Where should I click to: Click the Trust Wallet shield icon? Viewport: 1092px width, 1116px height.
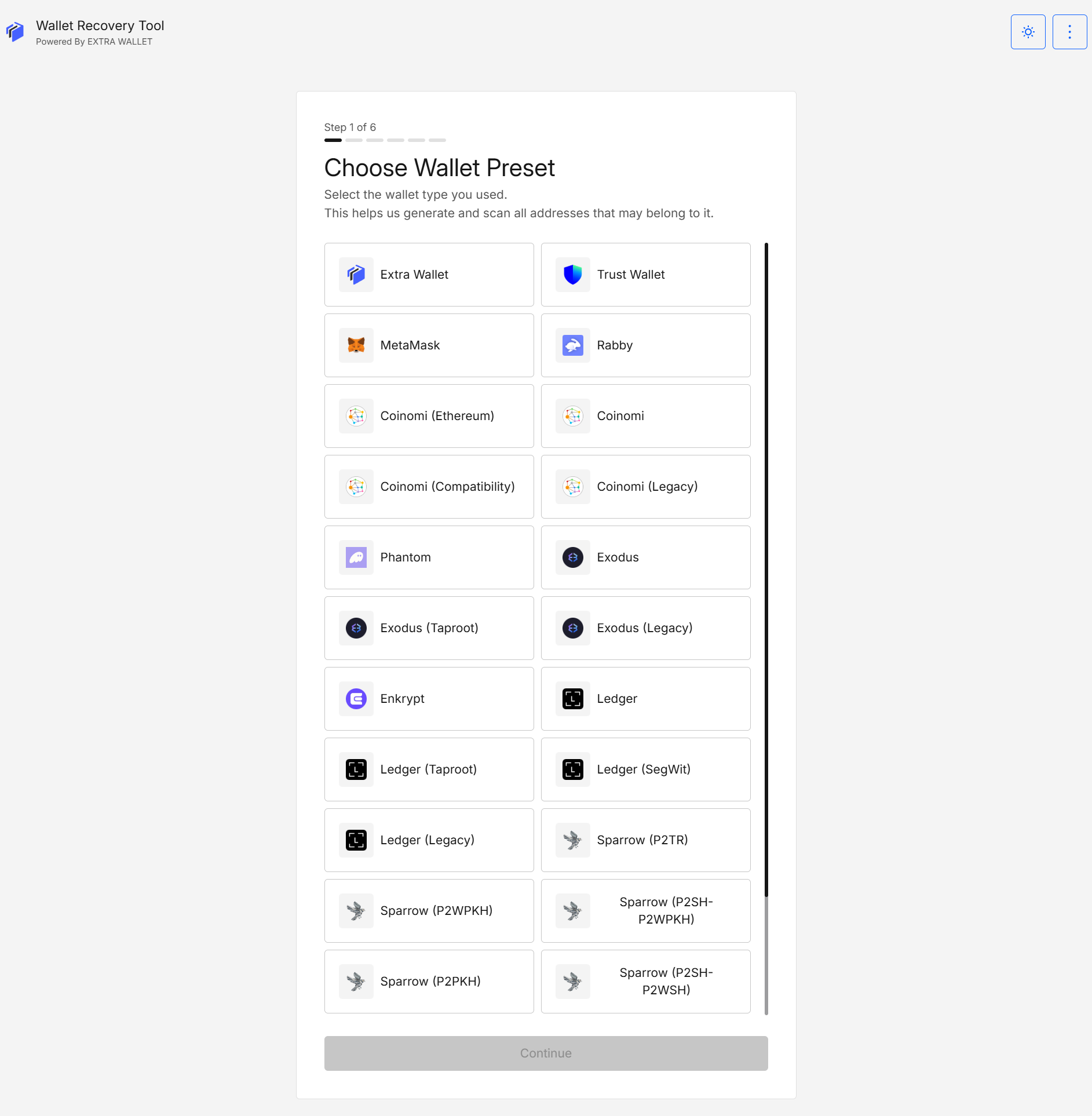coord(572,275)
